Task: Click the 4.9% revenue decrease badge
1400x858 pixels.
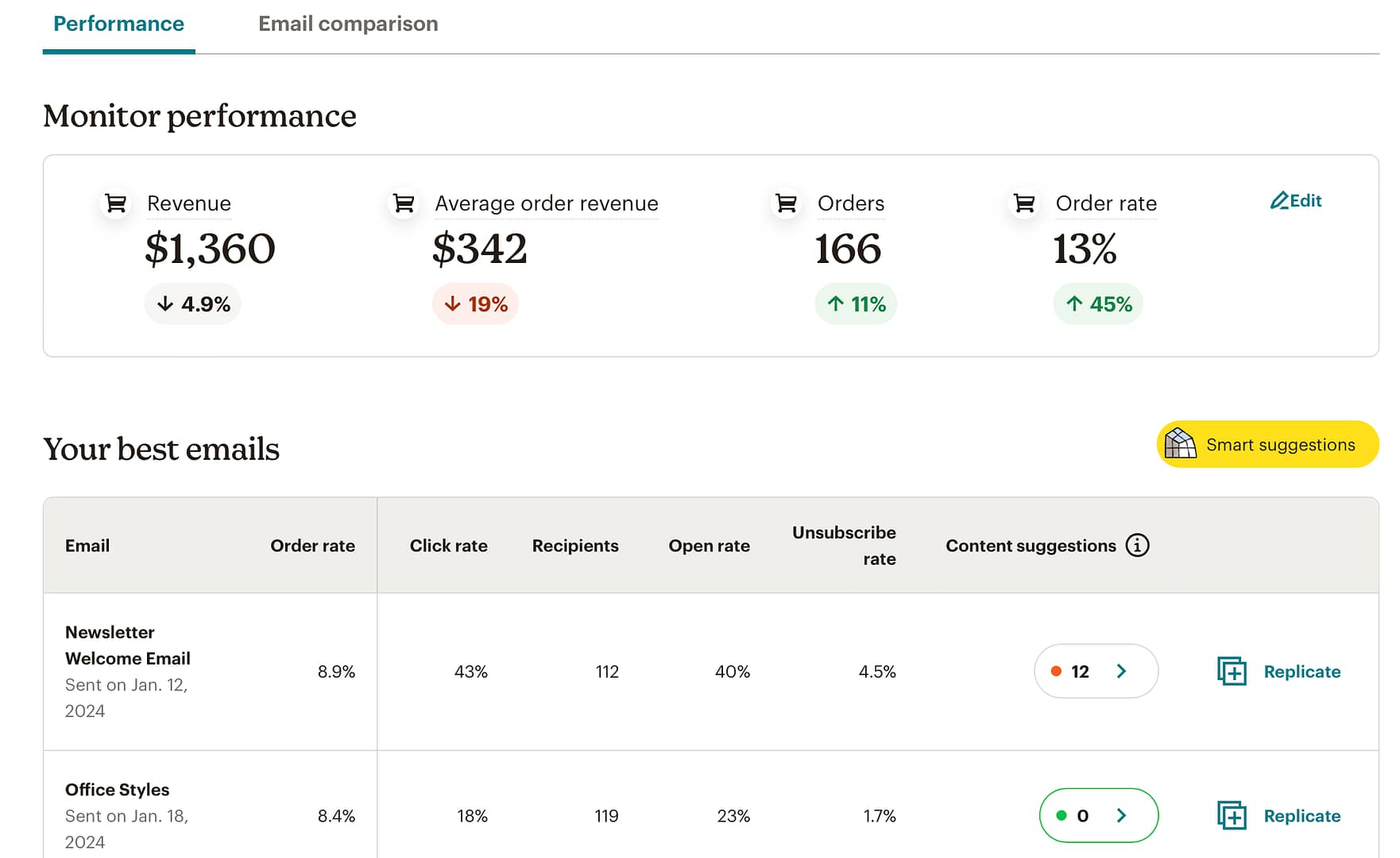Action: 193,303
